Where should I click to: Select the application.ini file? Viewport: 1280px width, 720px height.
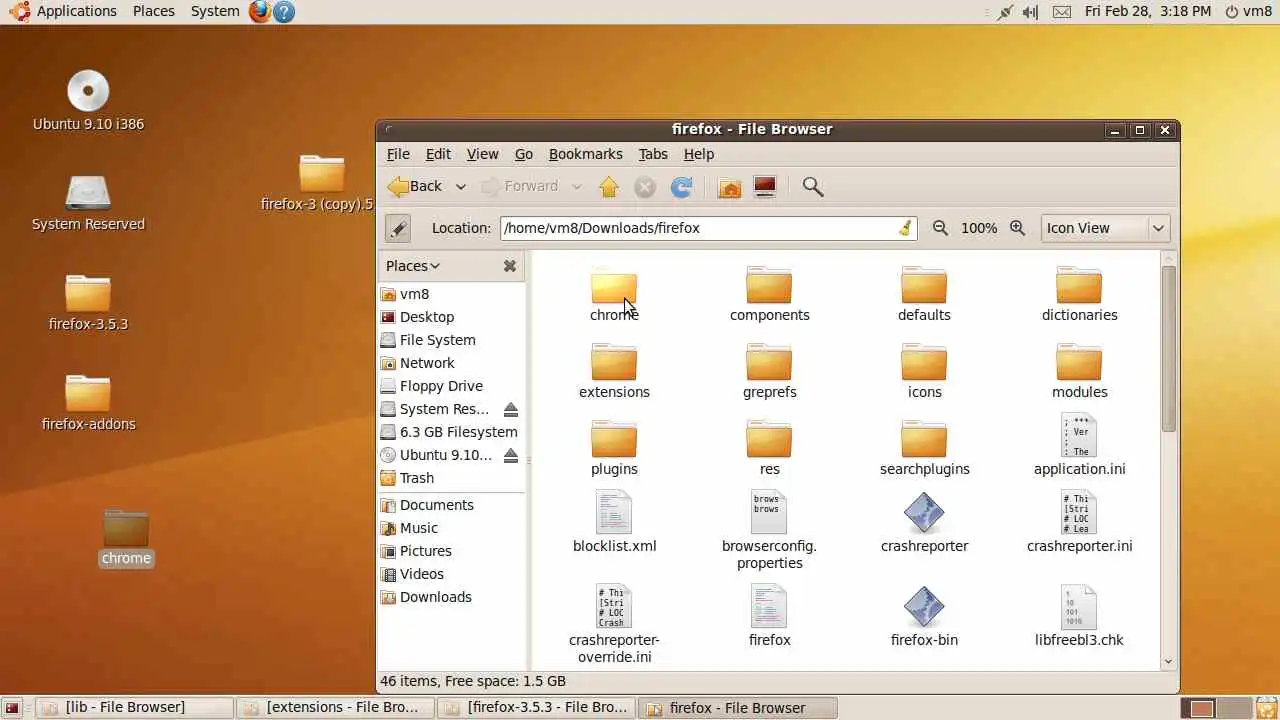coord(1079,446)
